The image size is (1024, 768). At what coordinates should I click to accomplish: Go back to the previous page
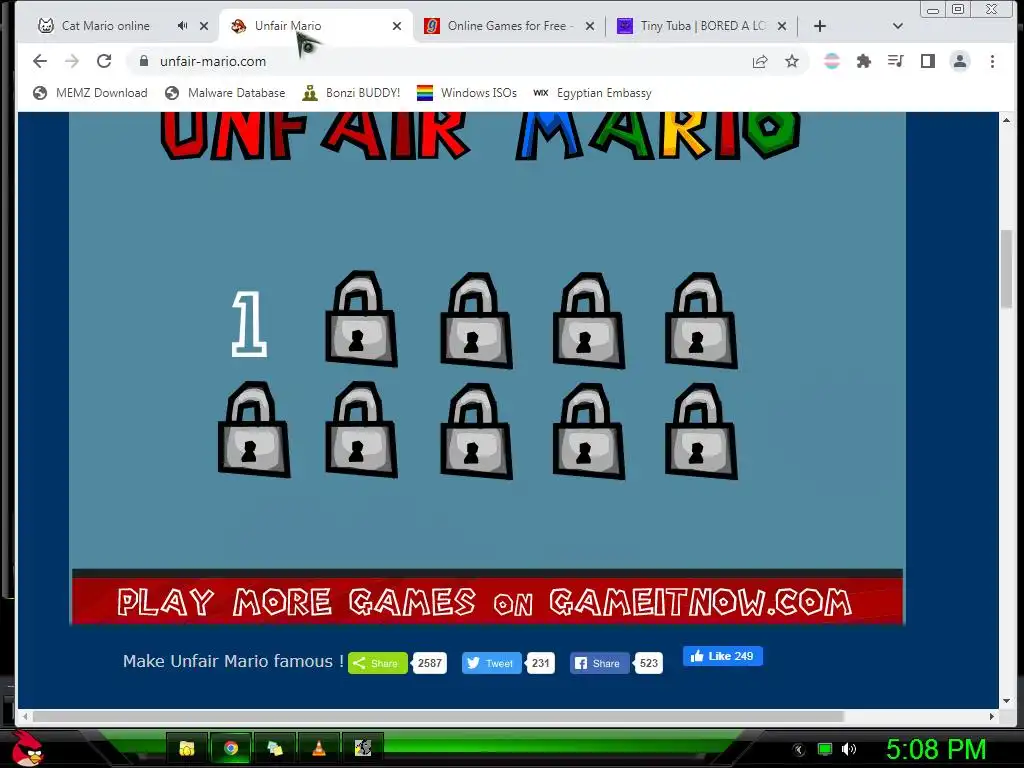click(40, 61)
